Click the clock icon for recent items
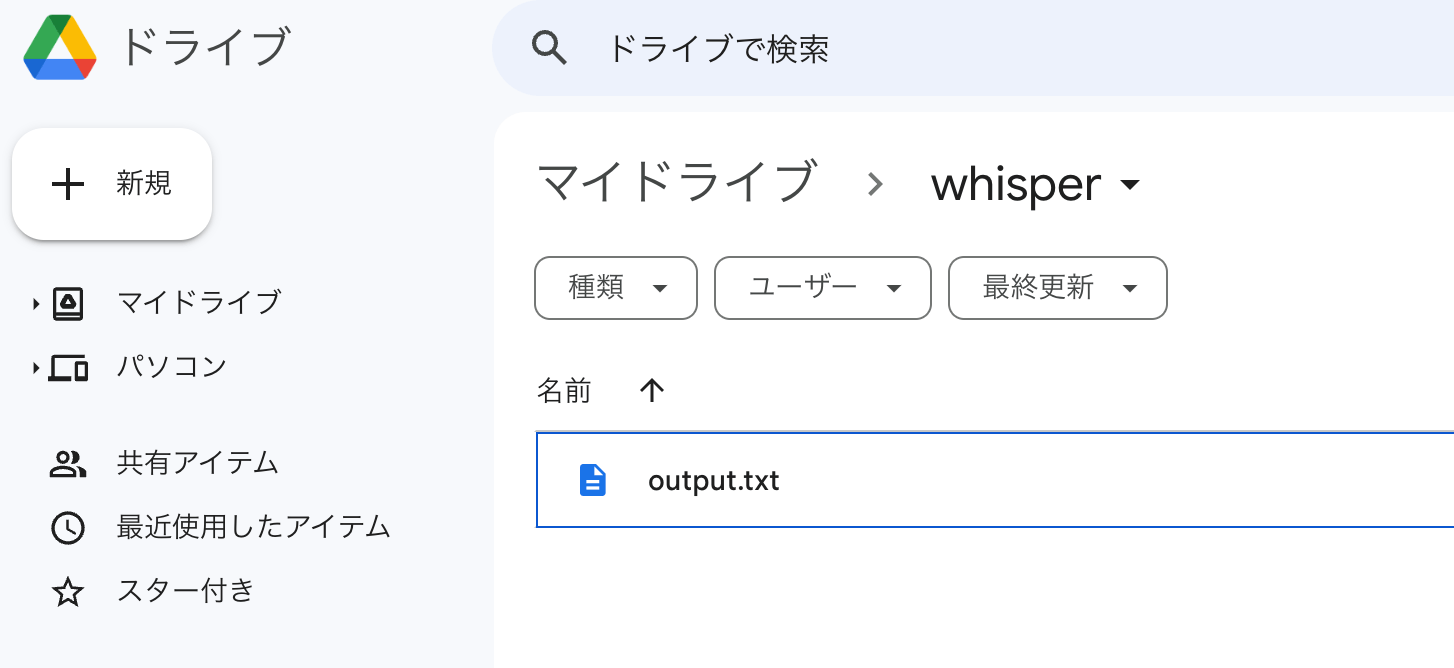Viewport: 1454px width, 668px height. pos(67,527)
